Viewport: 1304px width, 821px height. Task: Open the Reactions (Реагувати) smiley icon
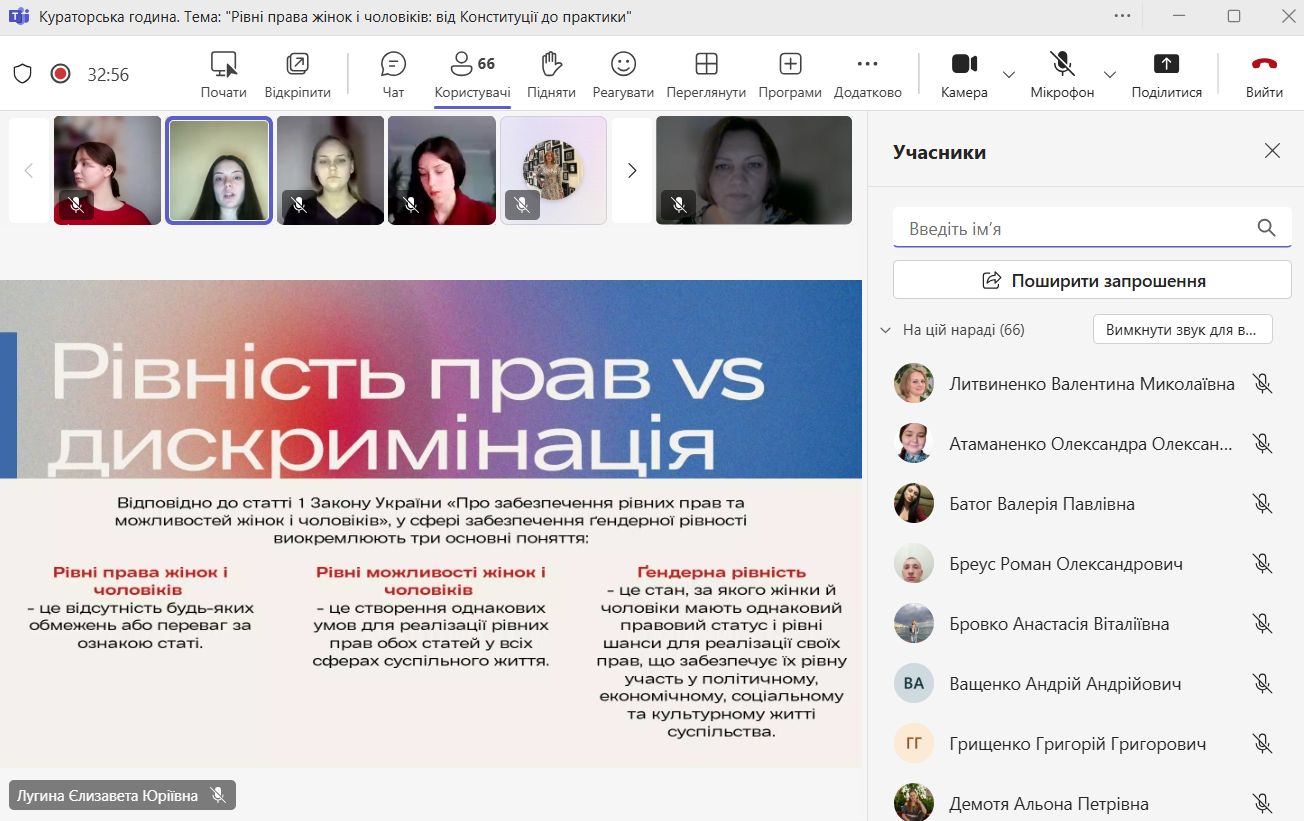click(623, 65)
